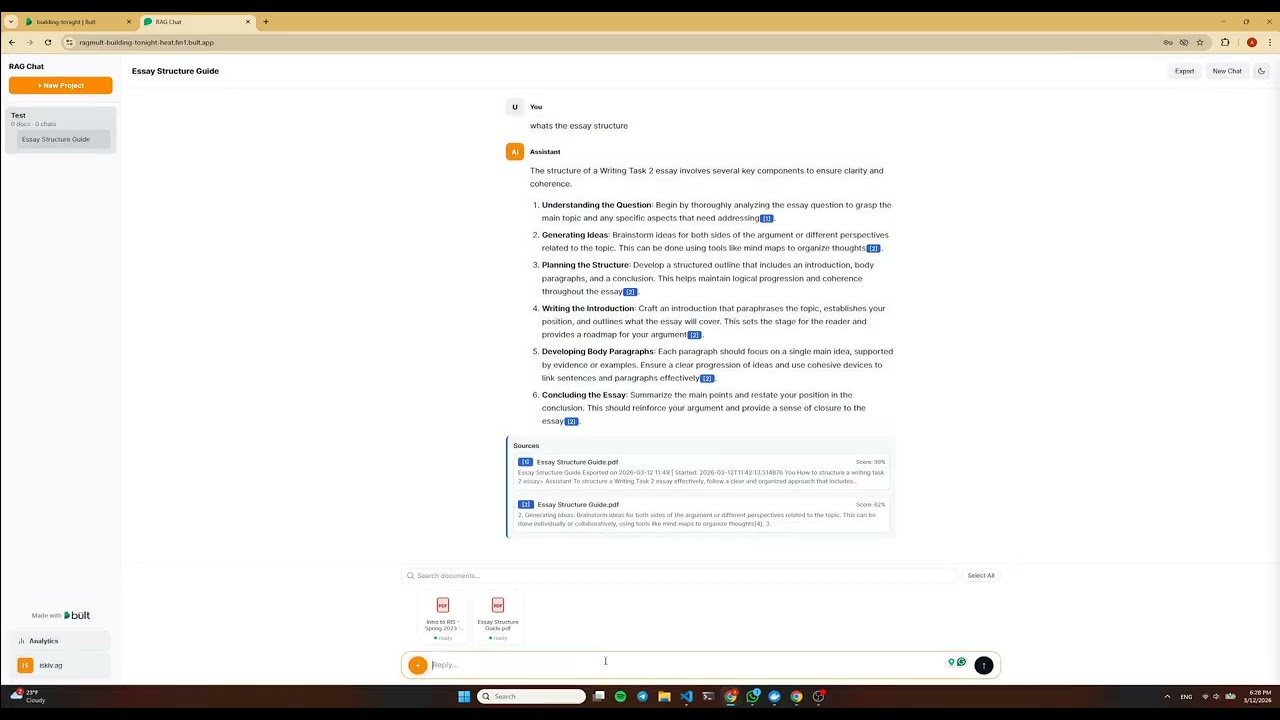The height and width of the screenshot is (720, 1280).
Task: Click the RAG Chat sidebar title
Action: tap(26, 66)
